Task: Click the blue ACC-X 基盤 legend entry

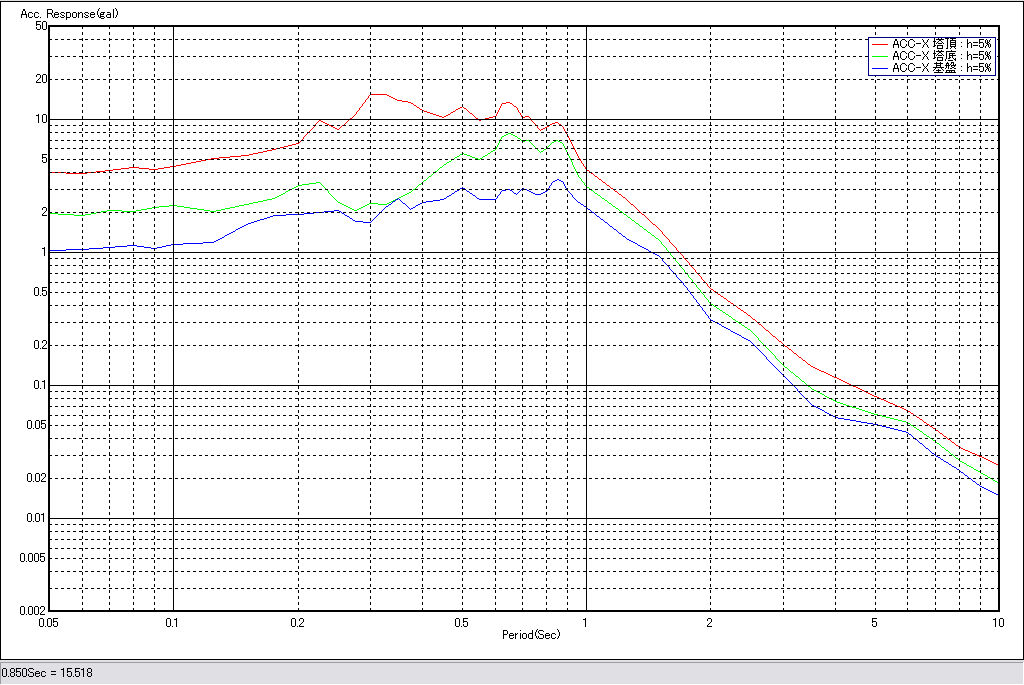Action: click(941, 68)
